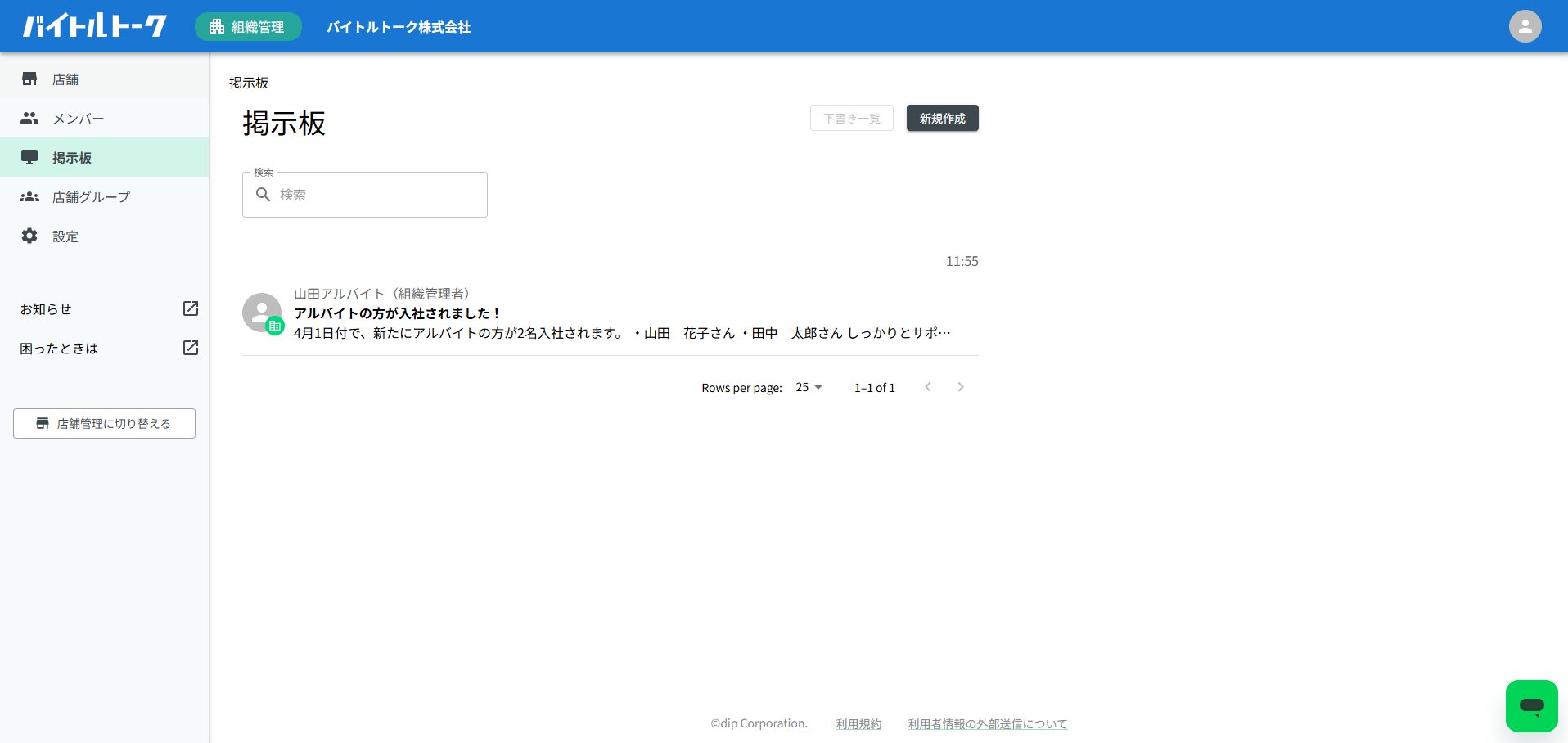Click the search magnifier icon
The image size is (1568, 743).
point(263,195)
